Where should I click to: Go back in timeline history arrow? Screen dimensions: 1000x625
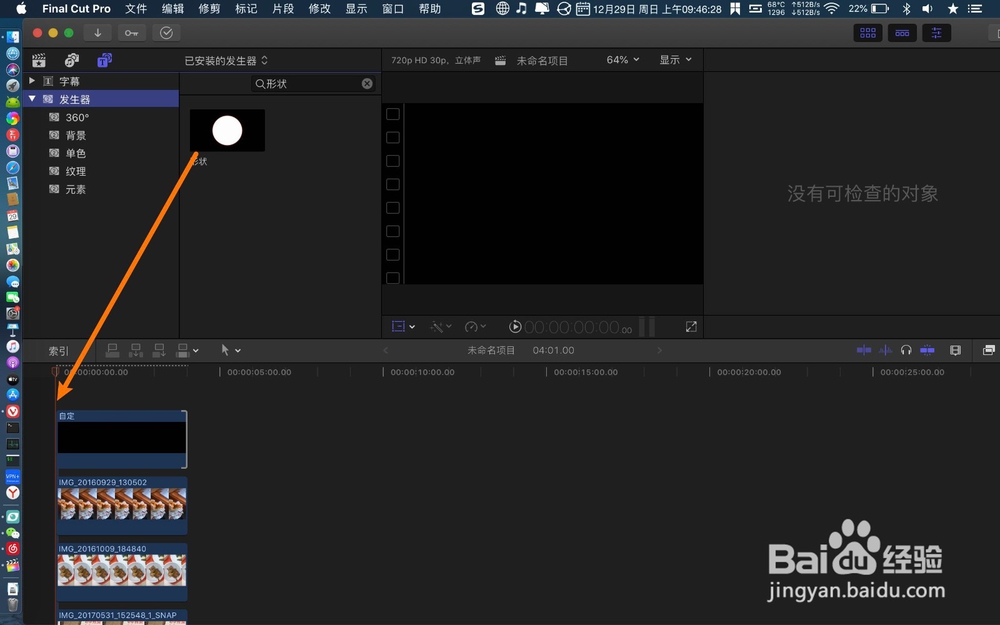pyautogui.click(x=385, y=350)
